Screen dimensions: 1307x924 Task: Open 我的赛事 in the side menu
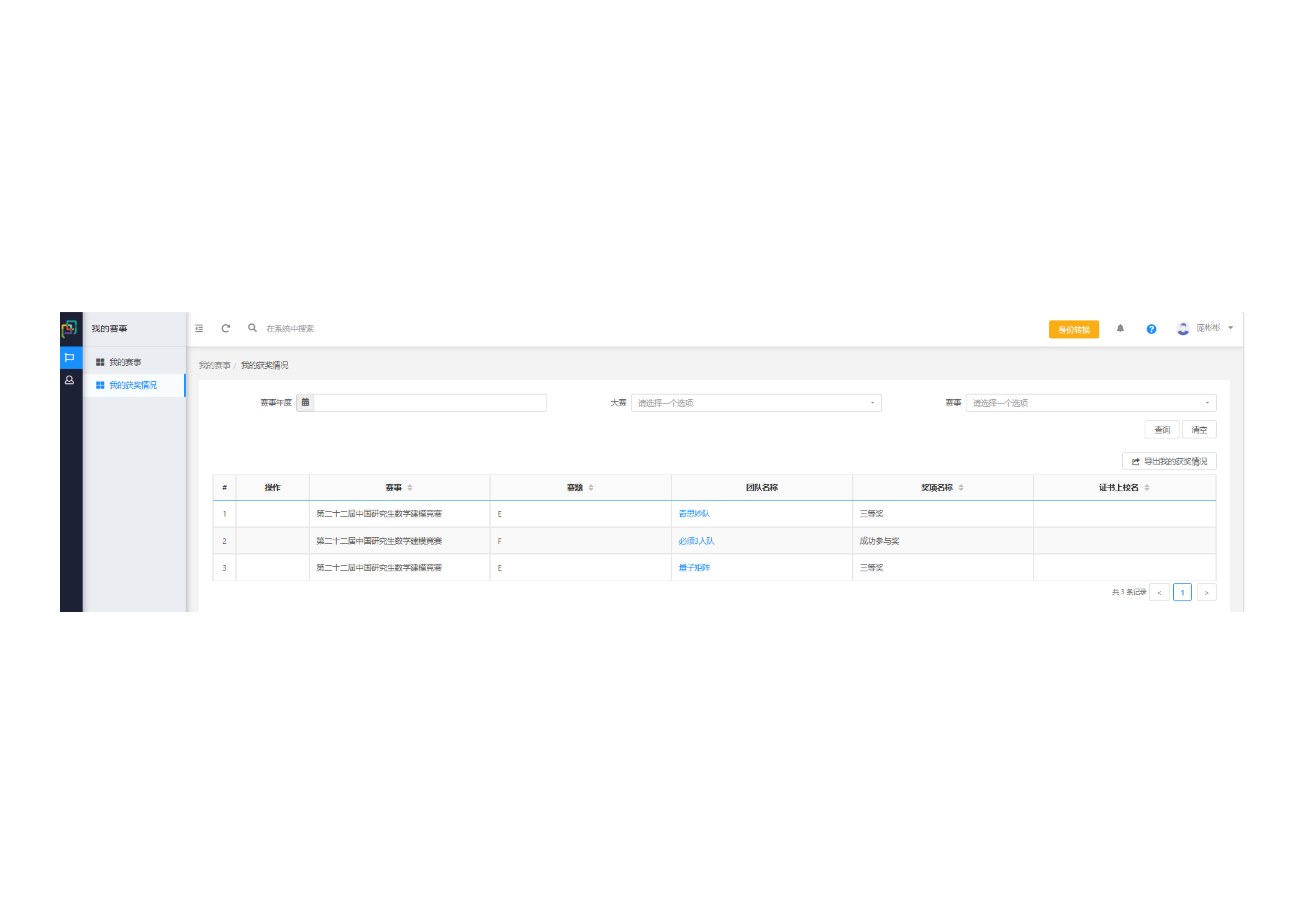coord(134,363)
